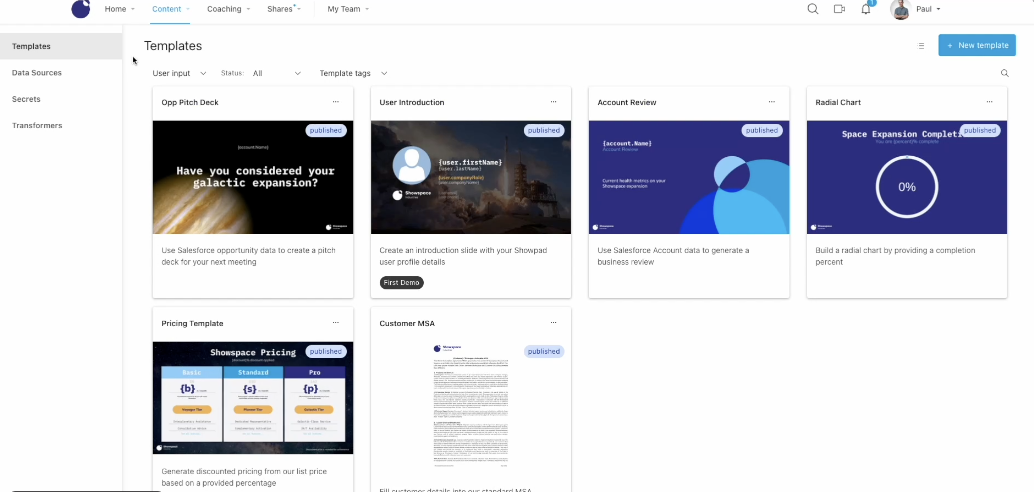Open the more options menu on Account Review
Viewport: 1034px width, 492px height.
pyautogui.click(x=771, y=102)
